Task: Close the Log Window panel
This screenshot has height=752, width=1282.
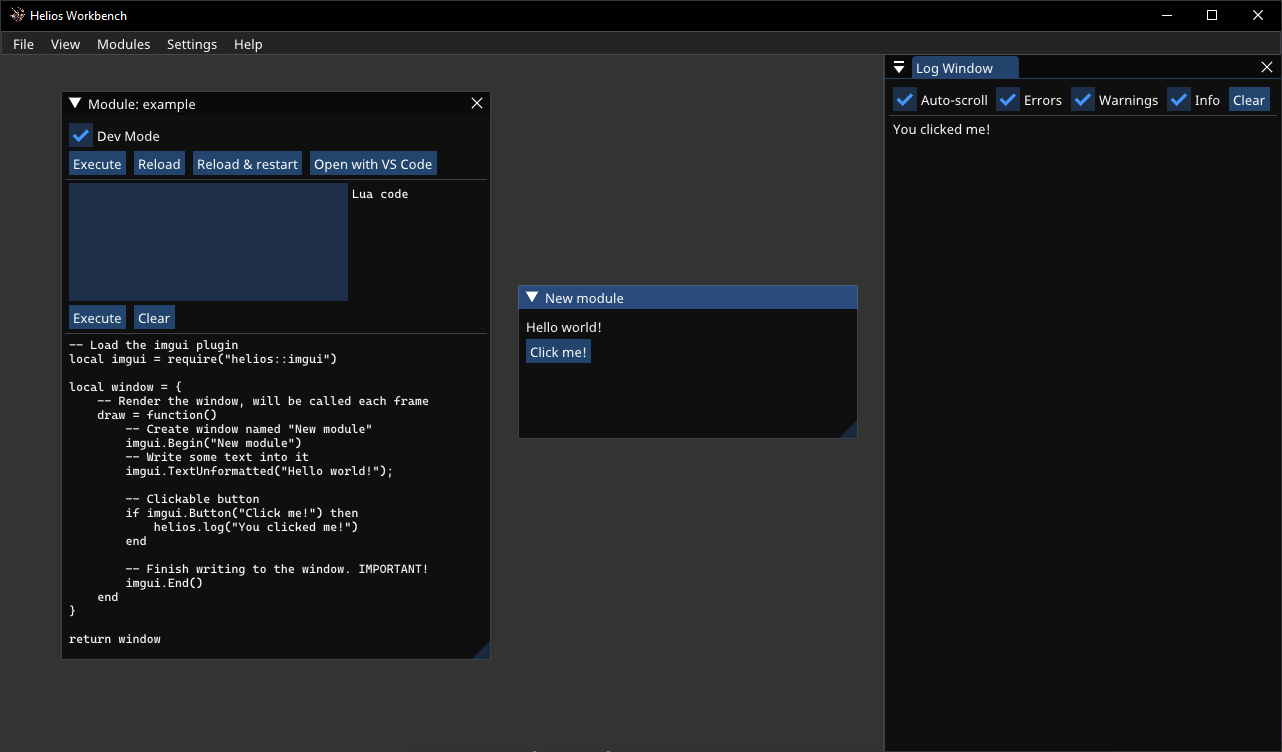Action: tap(1267, 68)
